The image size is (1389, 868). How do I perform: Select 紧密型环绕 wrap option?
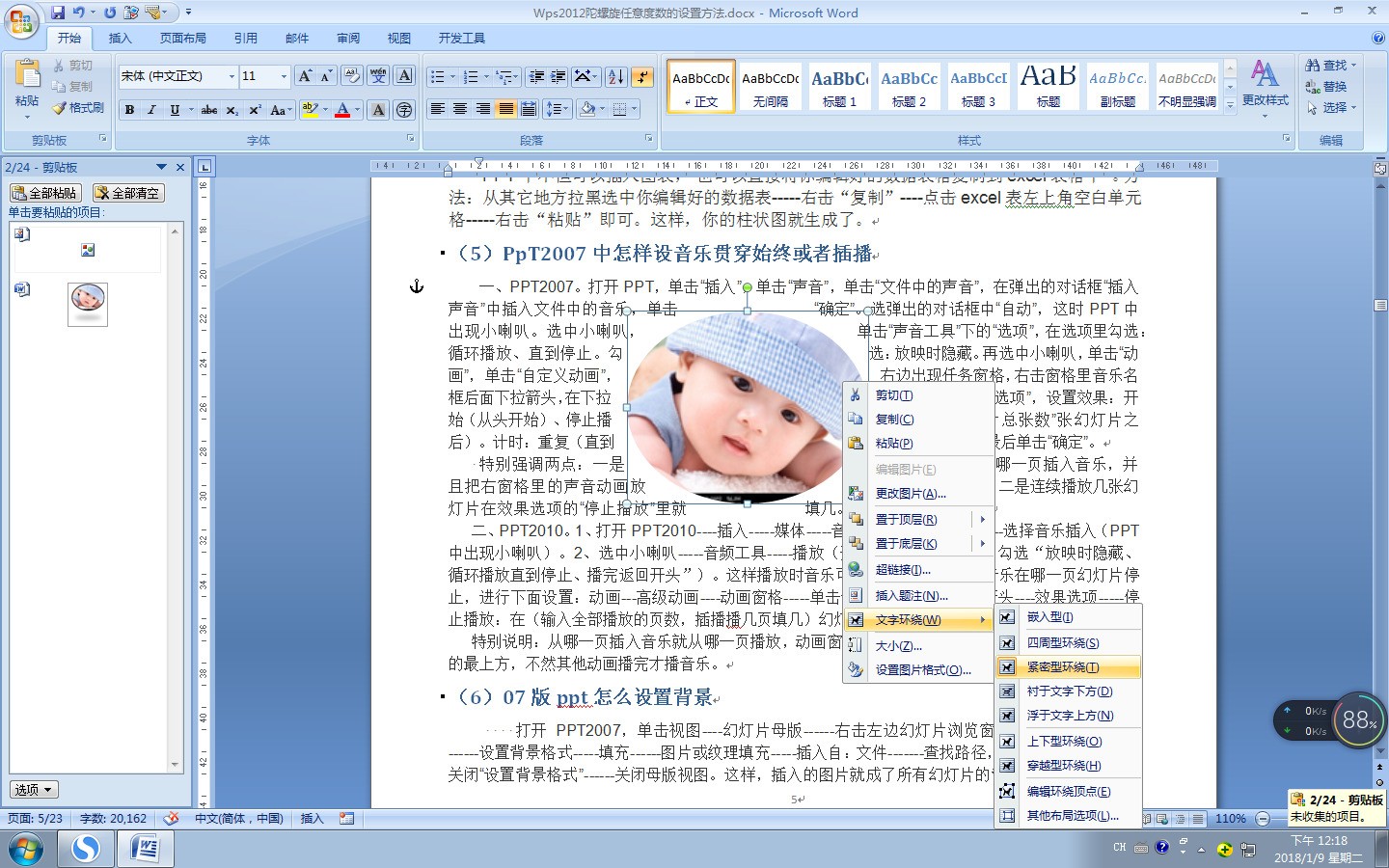coord(1068,667)
